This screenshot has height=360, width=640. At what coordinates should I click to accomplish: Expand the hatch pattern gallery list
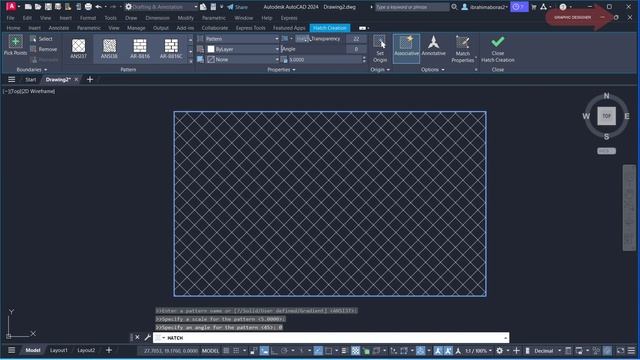point(190,61)
